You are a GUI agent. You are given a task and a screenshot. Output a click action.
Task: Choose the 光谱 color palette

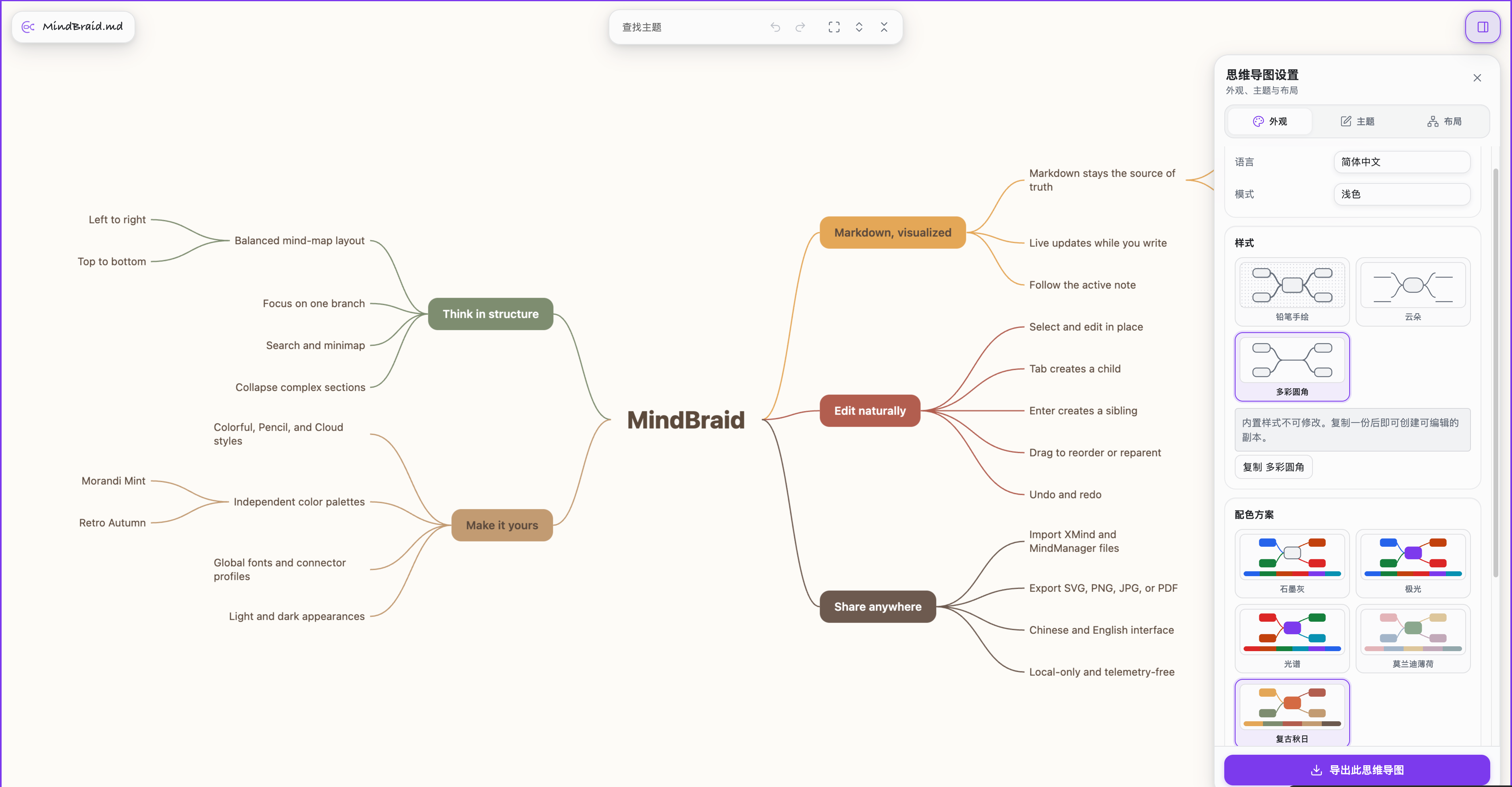pyautogui.click(x=1292, y=639)
